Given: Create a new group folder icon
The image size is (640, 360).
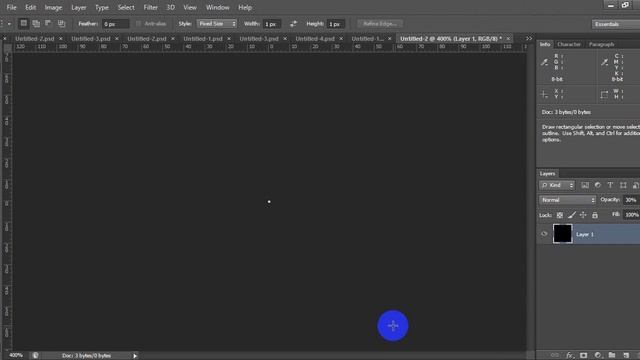Looking at the screenshot, I should pos(612,356).
